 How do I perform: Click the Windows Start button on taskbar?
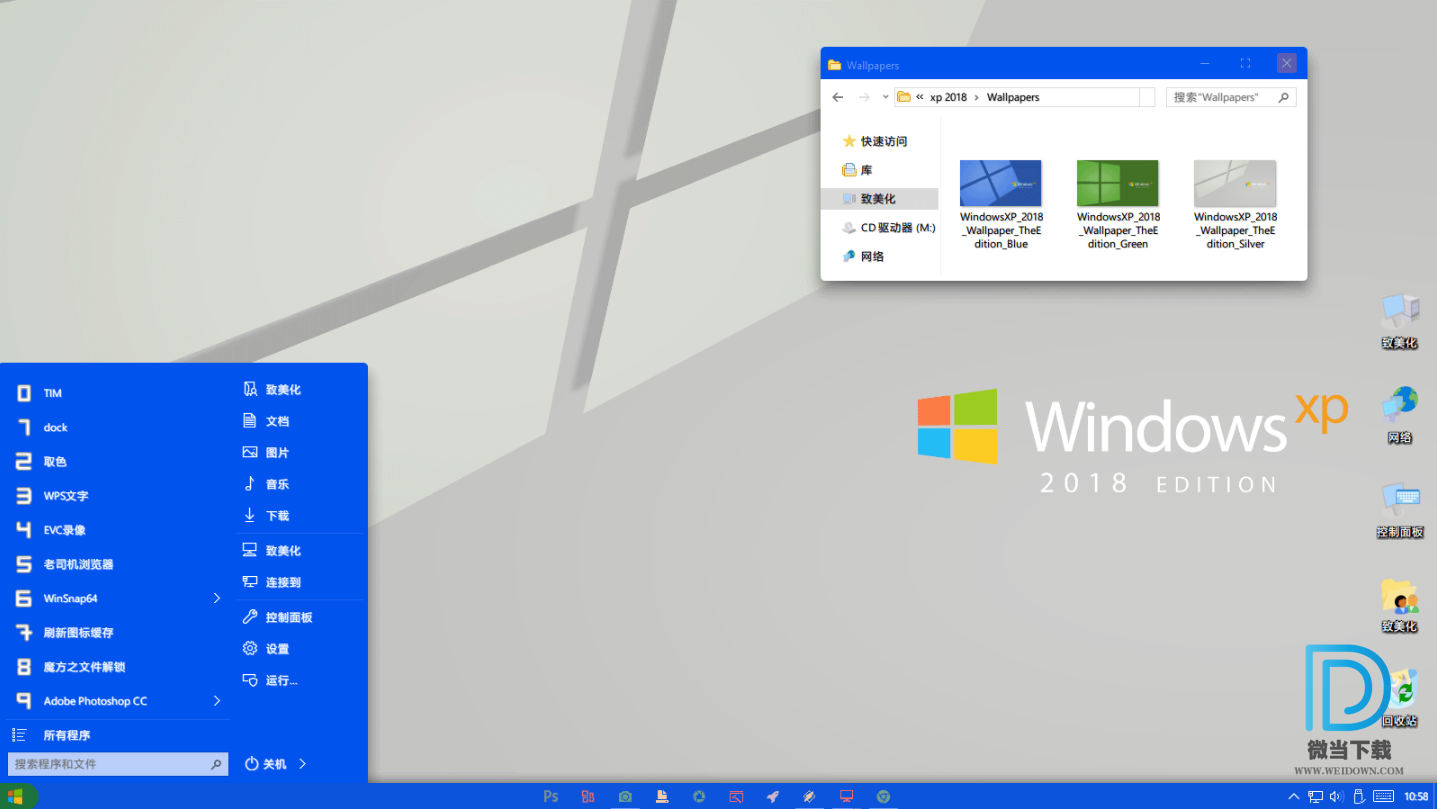[x=17, y=797]
